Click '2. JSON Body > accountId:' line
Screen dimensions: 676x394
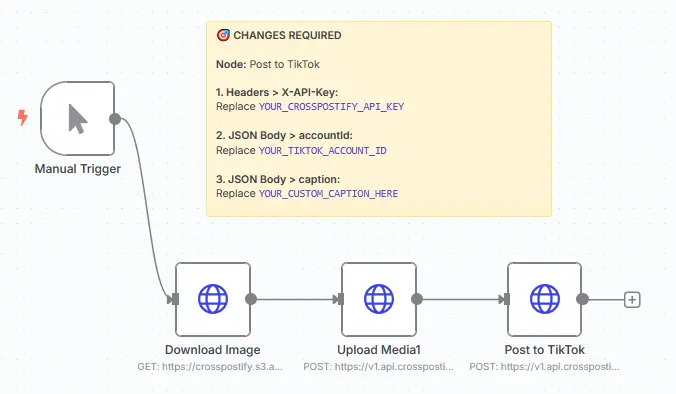[284, 135]
